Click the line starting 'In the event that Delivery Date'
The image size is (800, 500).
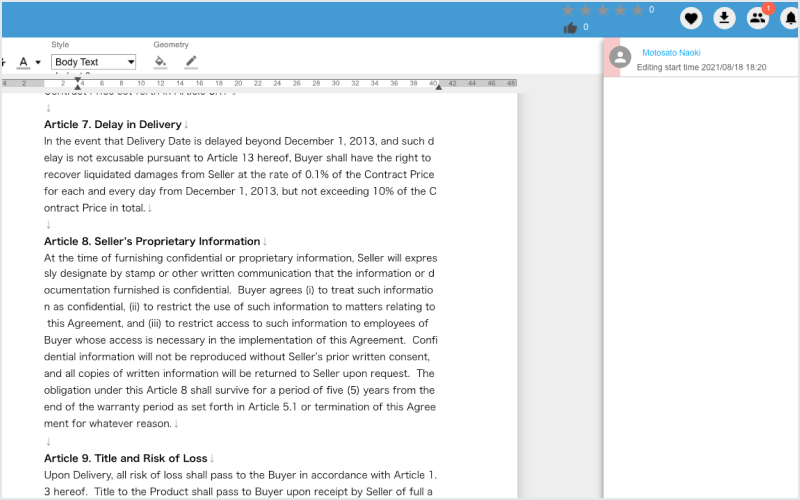pyautogui.click(x=239, y=141)
